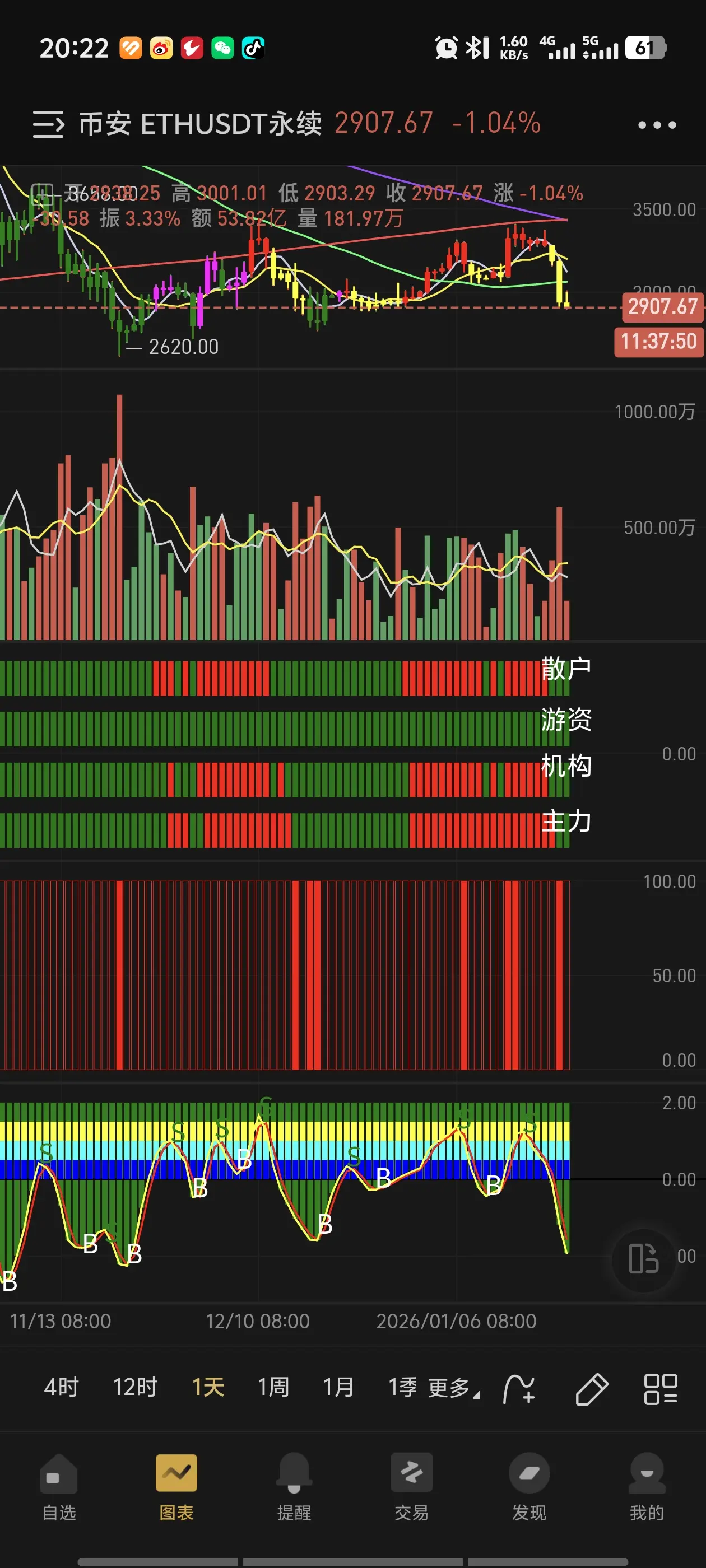The height and width of the screenshot is (1568, 706).
Task: Tap the 高 3001.01 high price readout
Action: 219,194
